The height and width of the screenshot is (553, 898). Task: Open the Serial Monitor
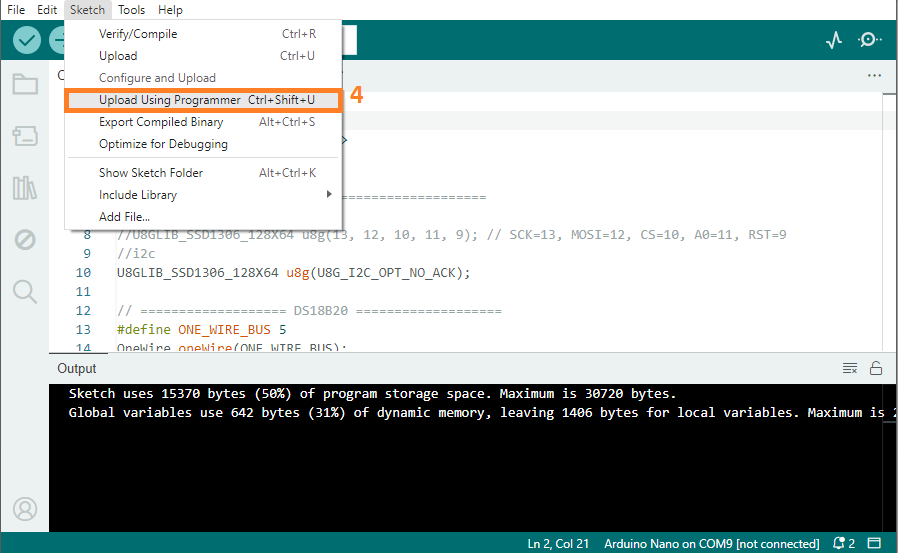pos(869,41)
